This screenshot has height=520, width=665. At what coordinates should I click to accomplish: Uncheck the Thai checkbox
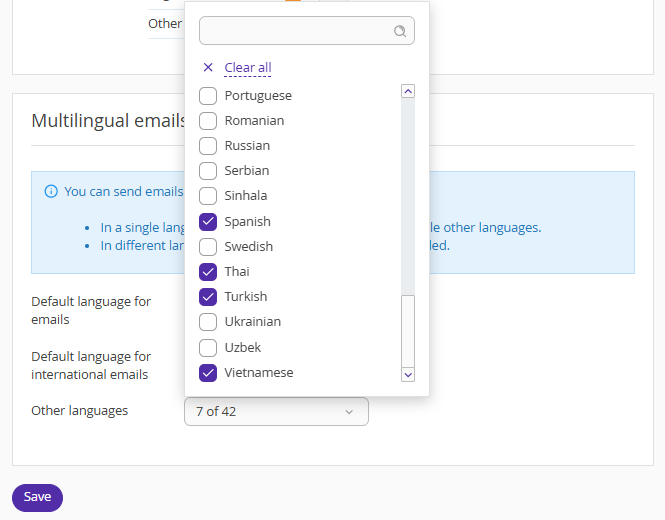[x=208, y=272]
